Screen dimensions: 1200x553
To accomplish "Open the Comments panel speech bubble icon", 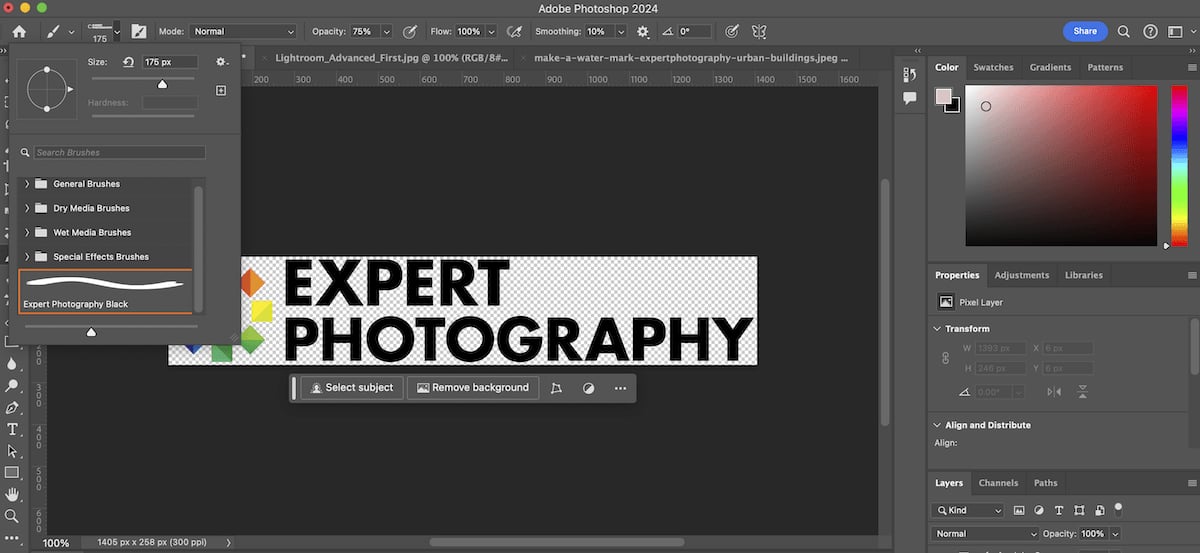I will (909, 98).
